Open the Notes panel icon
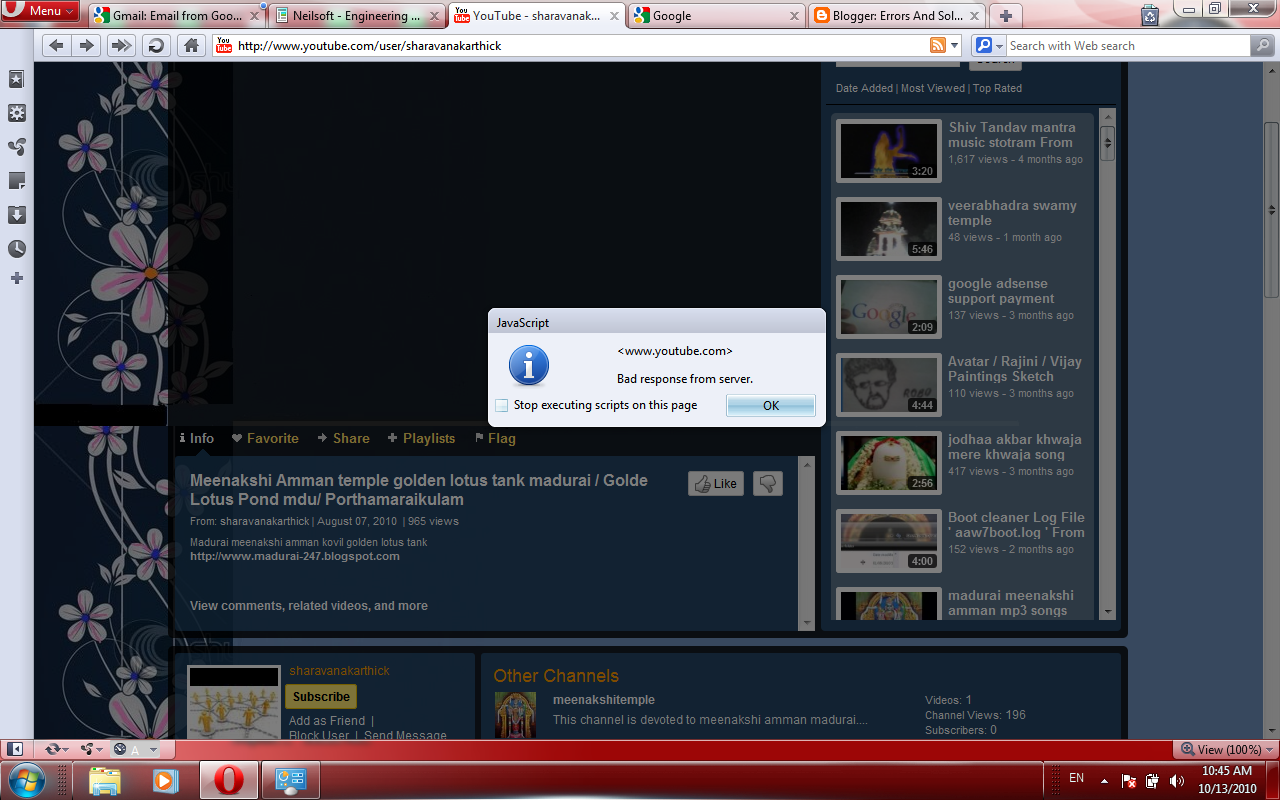1280x800 pixels. [x=17, y=181]
